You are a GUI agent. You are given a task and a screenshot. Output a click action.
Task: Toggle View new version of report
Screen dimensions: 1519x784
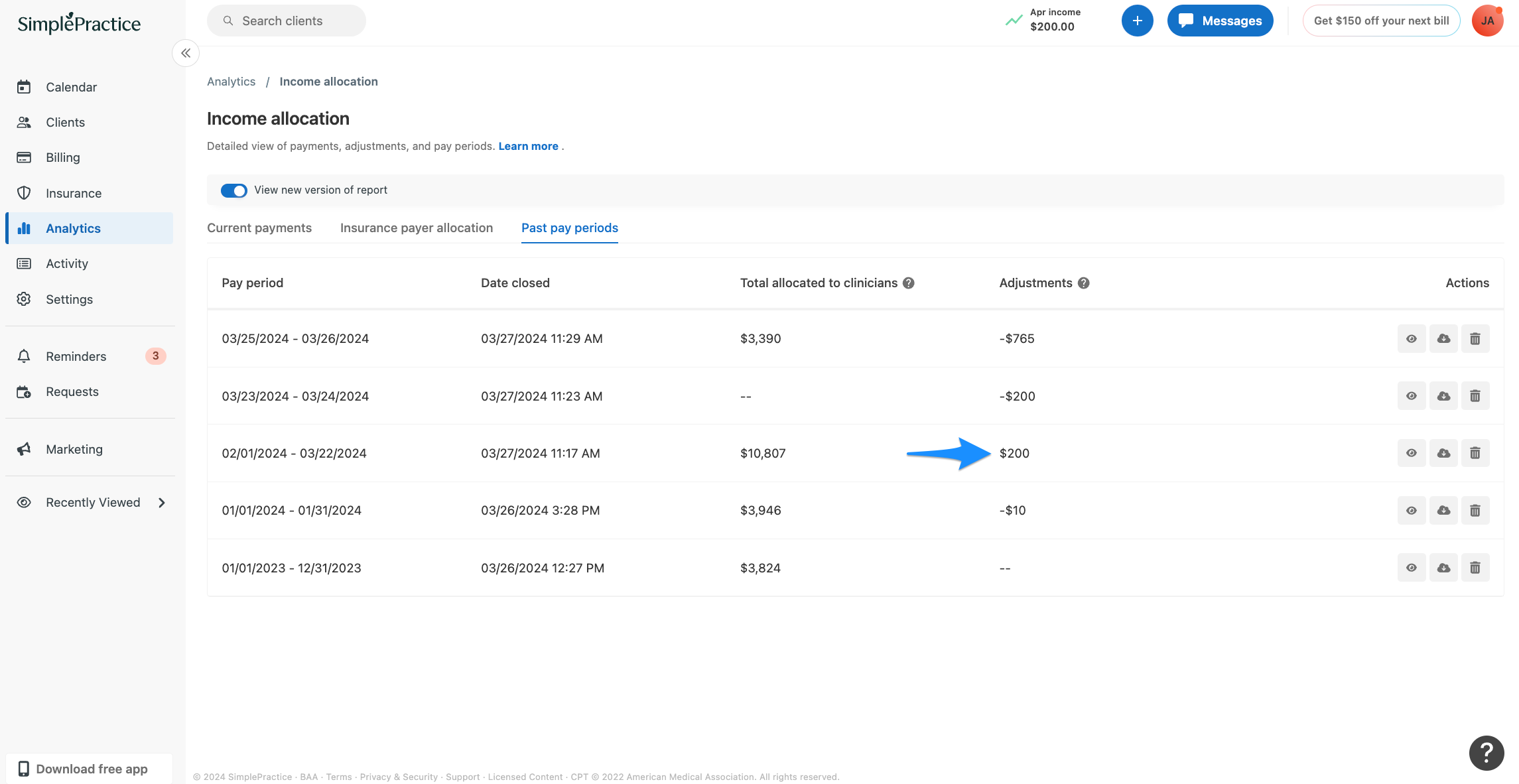point(233,190)
